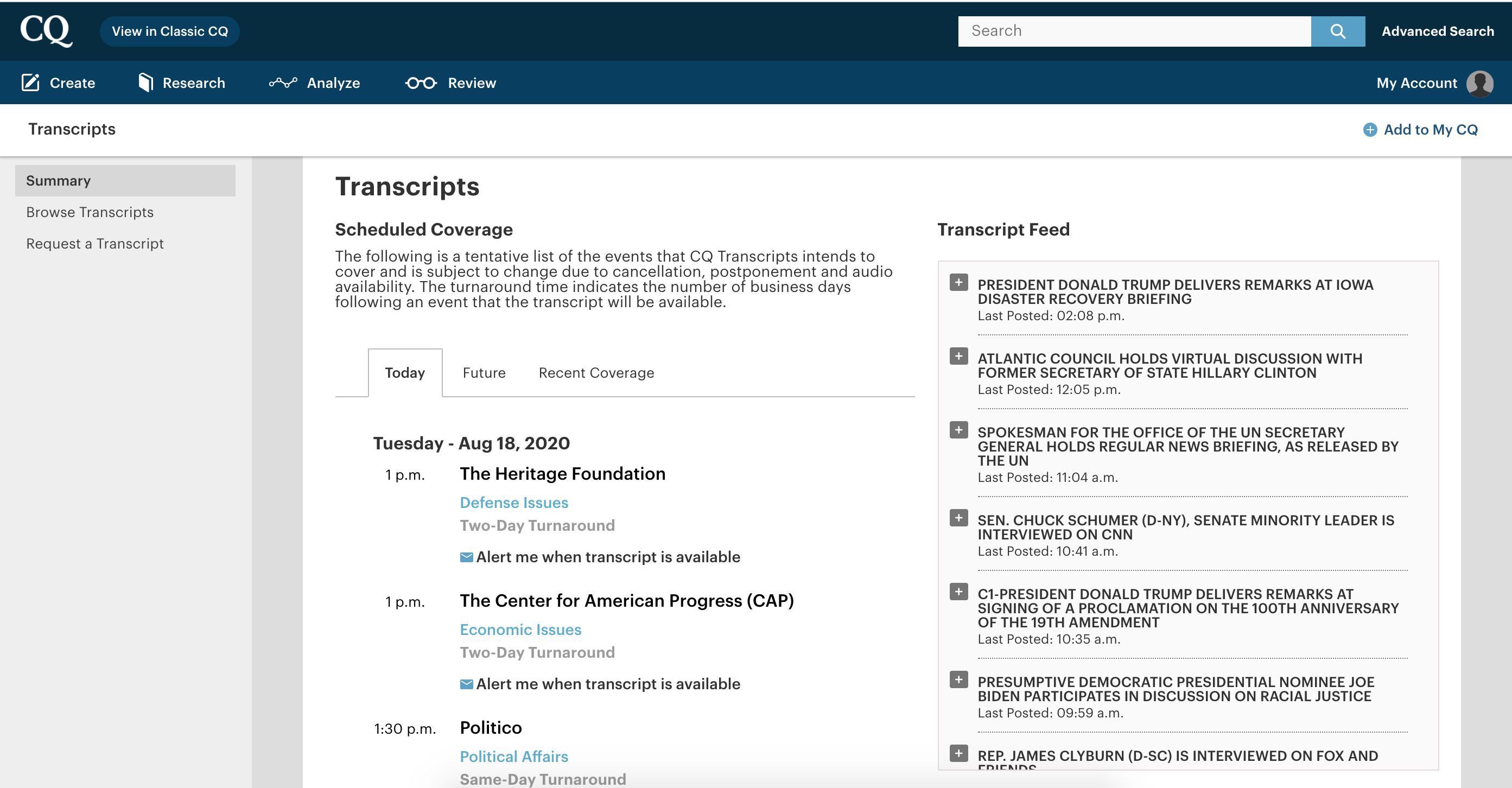Click Heritage Foundation transcript alert link
This screenshot has width=1512, height=788.
pos(608,557)
